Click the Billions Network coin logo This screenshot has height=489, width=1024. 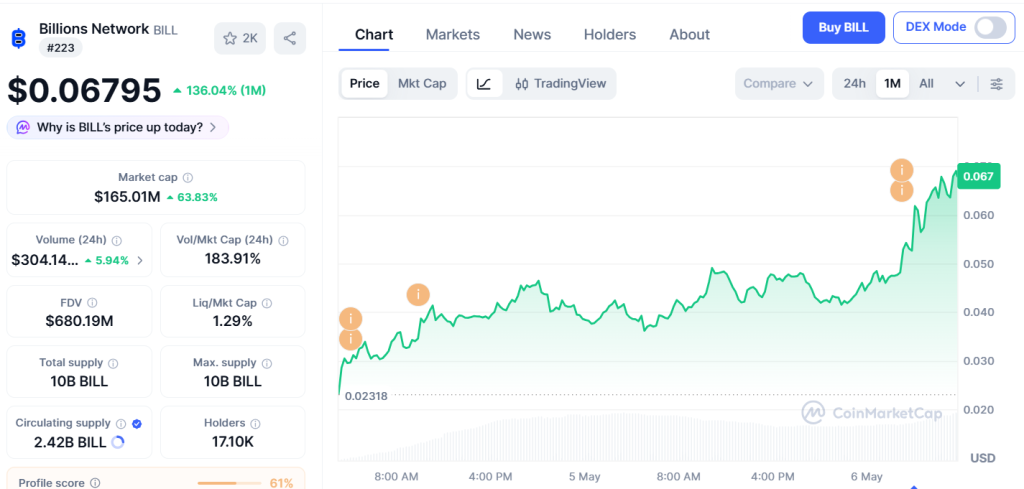[x=19, y=39]
